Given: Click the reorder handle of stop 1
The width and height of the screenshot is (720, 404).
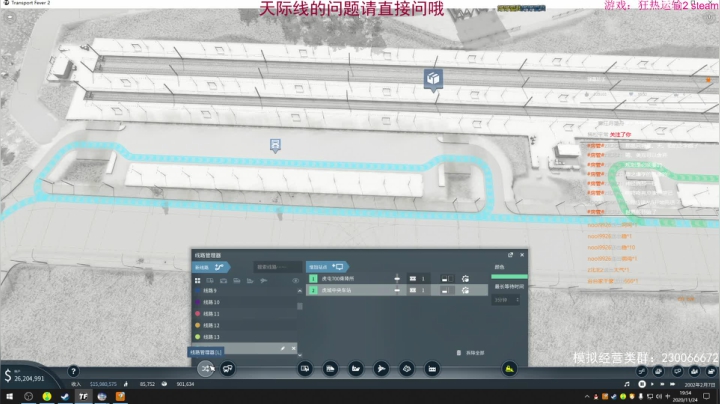Looking at the screenshot, I should click(x=397, y=279).
